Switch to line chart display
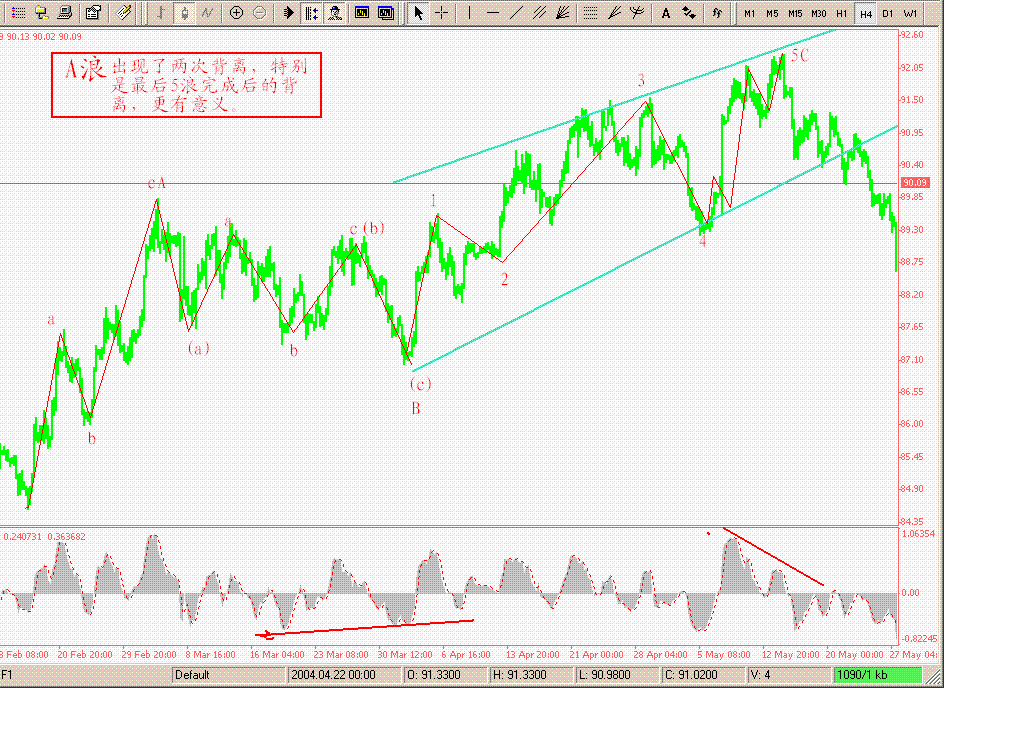1022x730 pixels. (207, 12)
